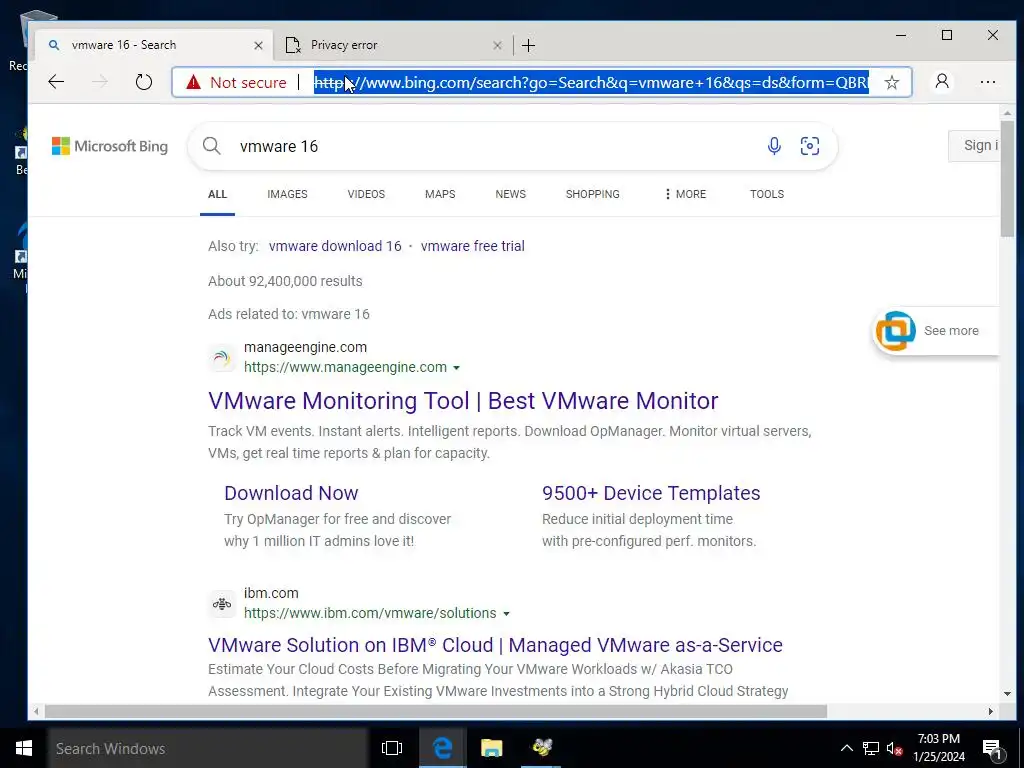Viewport: 1024px width, 768px height.
Task: Click the vertical scrollbar thumb
Action: coord(1007,180)
